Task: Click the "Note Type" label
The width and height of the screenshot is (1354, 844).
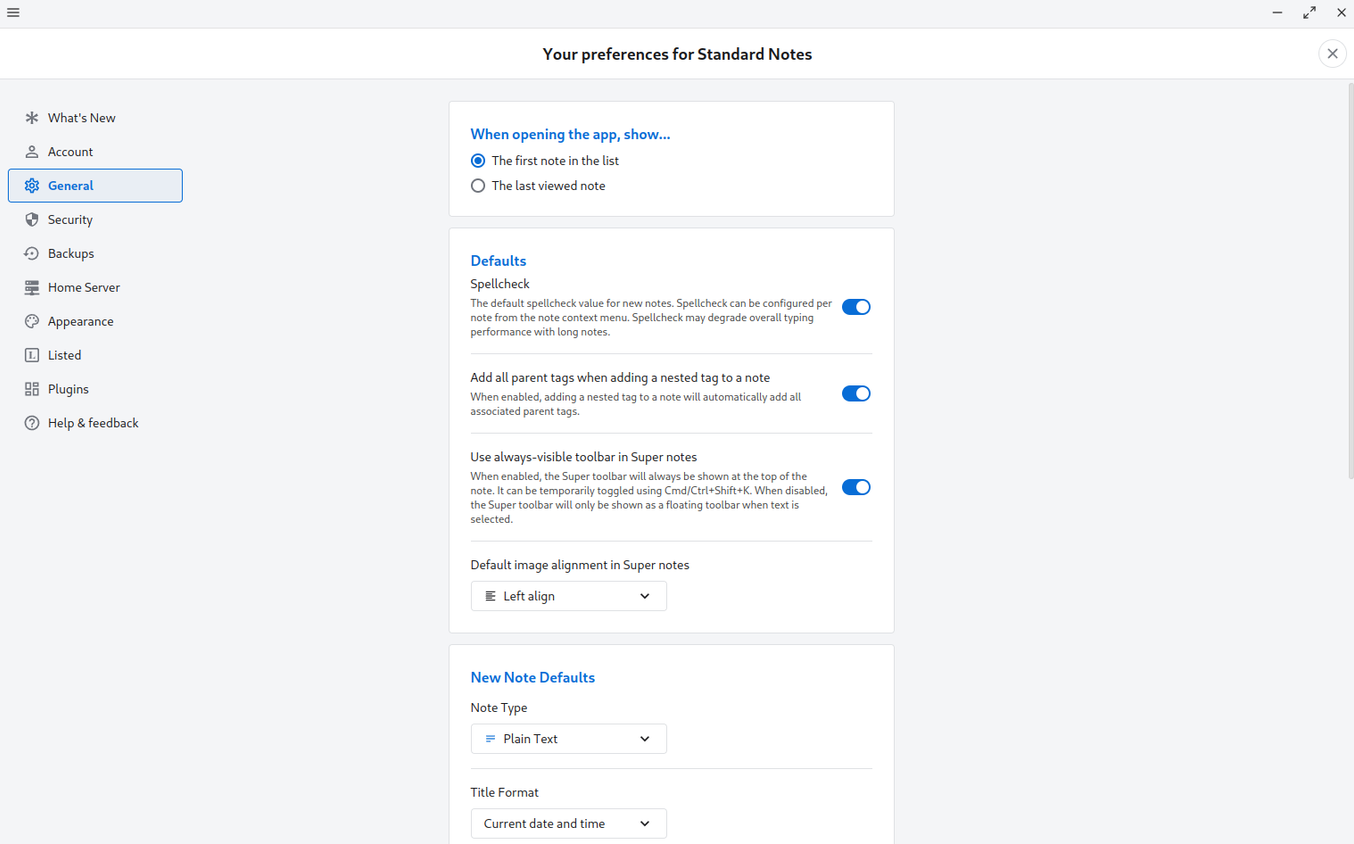Action: (x=498, y=708)
